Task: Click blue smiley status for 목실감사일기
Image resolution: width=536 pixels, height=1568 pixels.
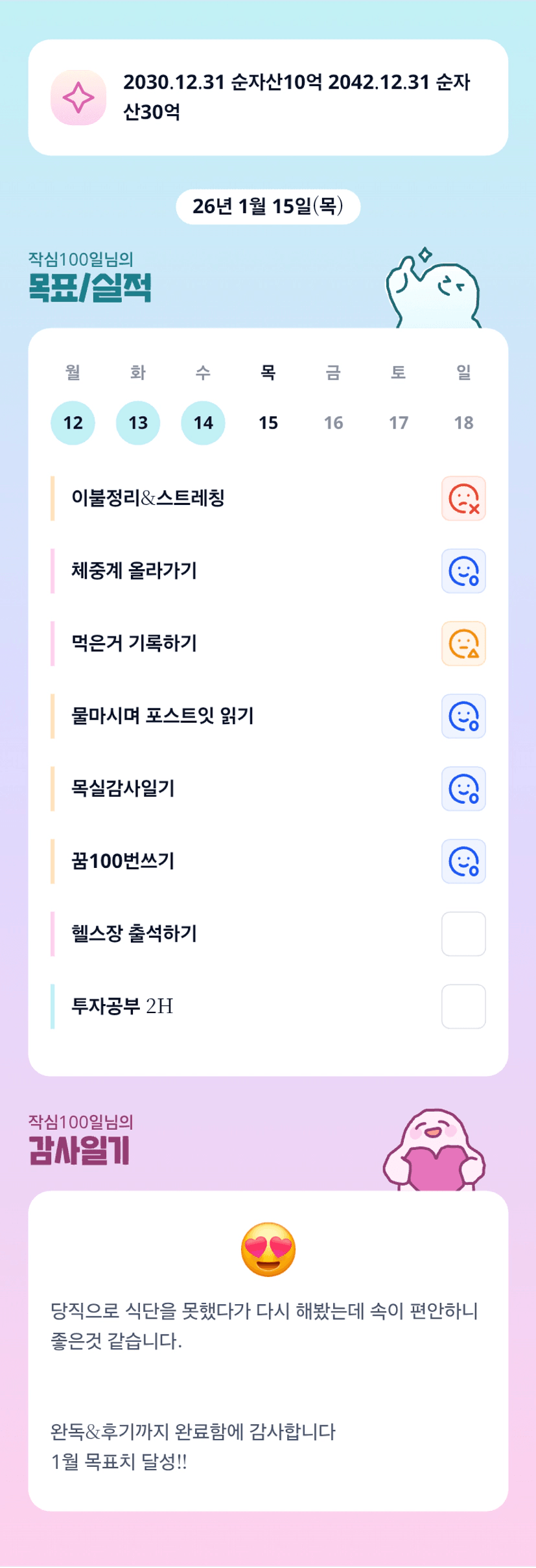Action: [x=463, y=789]
